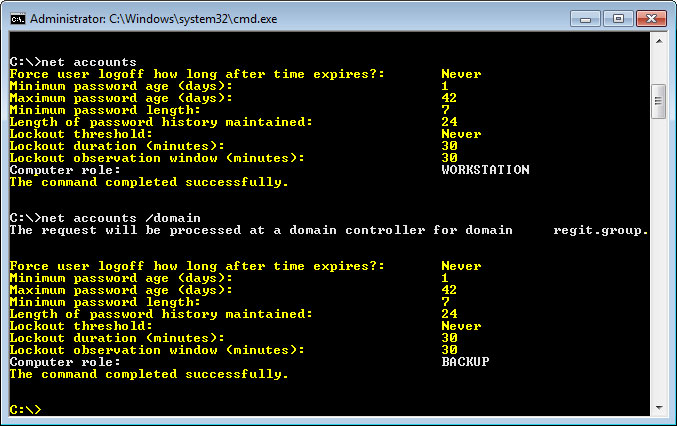Click the 'net accounts /domain' command line
This screenshot has width=677, height=426.
tap(105, 218)
